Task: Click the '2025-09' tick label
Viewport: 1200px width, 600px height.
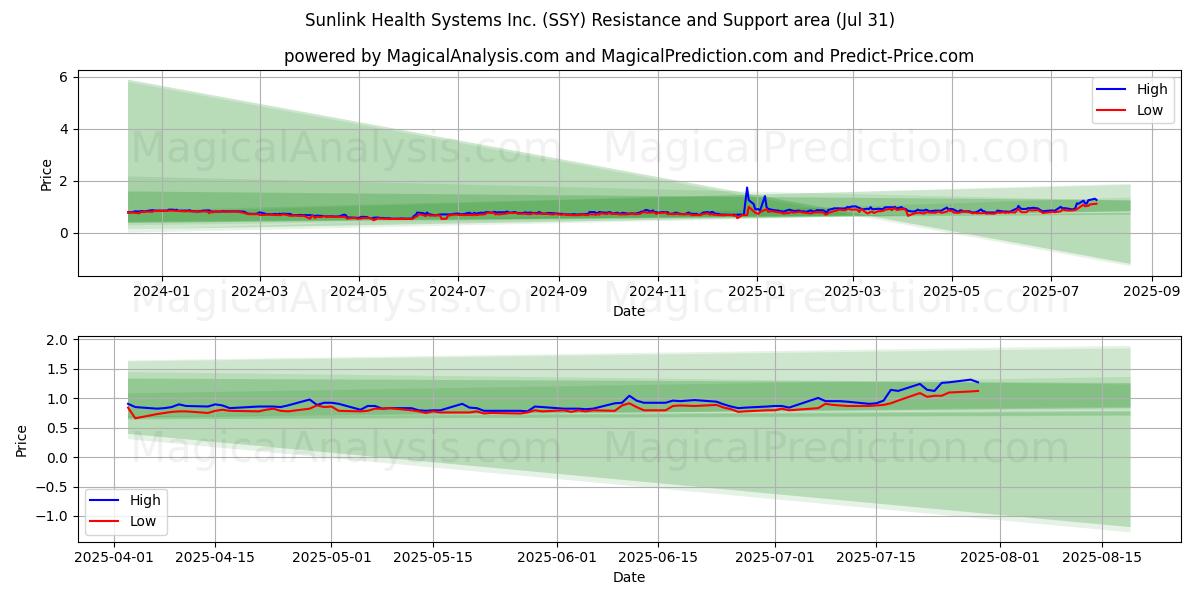Action: [x=1151, y=291]
